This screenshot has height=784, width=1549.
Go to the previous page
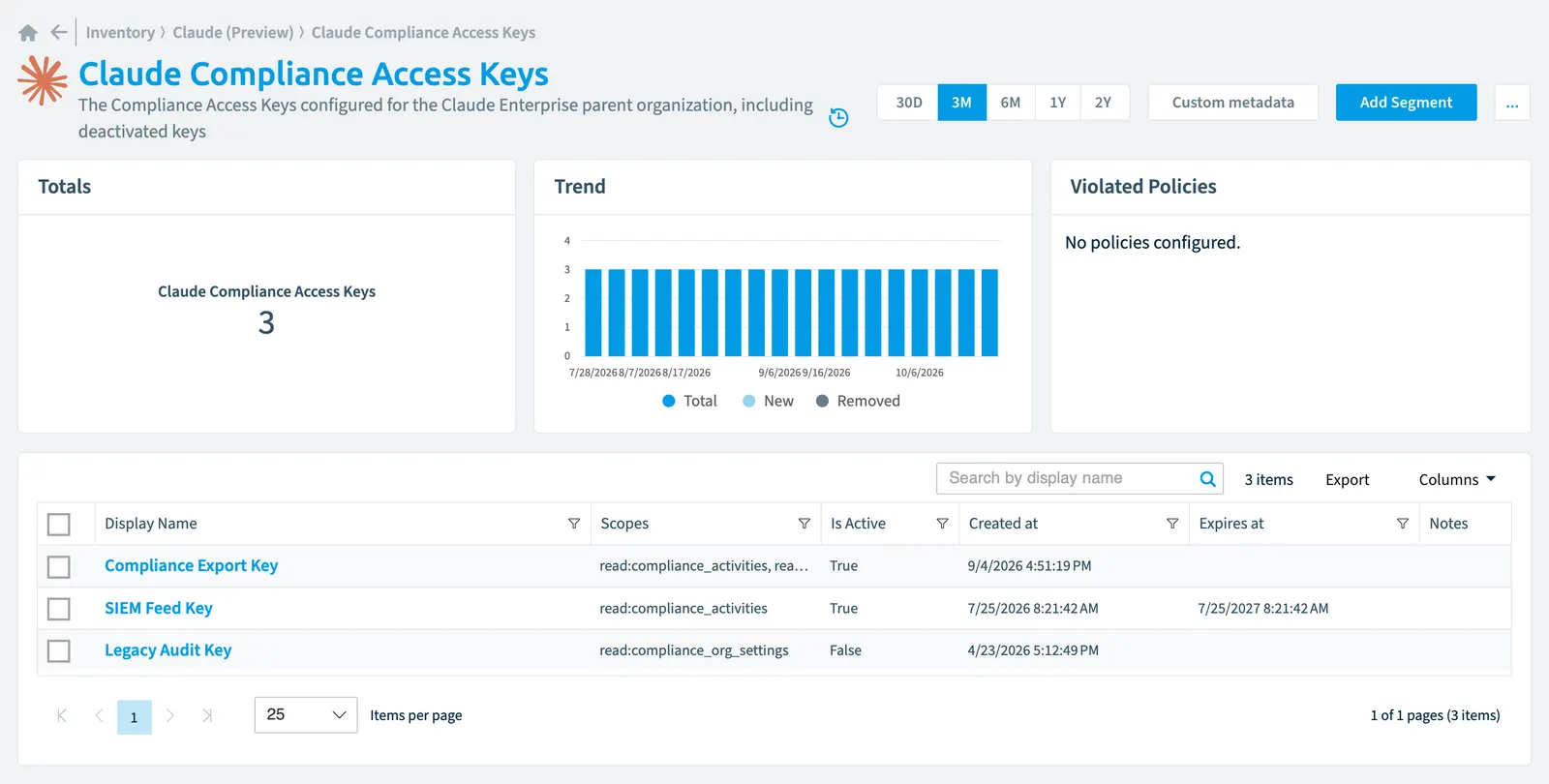click(99, 716)
